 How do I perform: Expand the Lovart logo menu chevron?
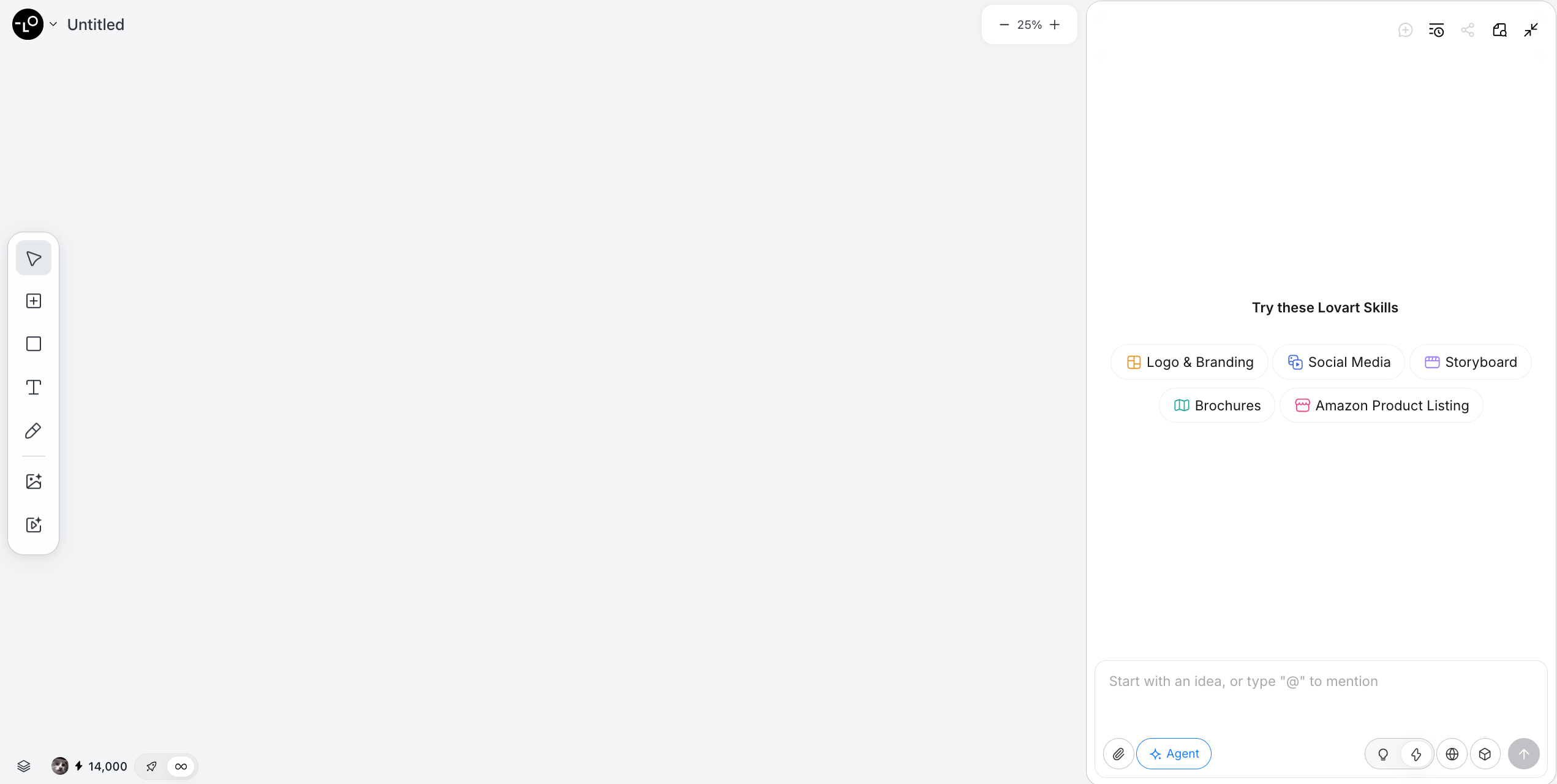[x=53, y=24]
